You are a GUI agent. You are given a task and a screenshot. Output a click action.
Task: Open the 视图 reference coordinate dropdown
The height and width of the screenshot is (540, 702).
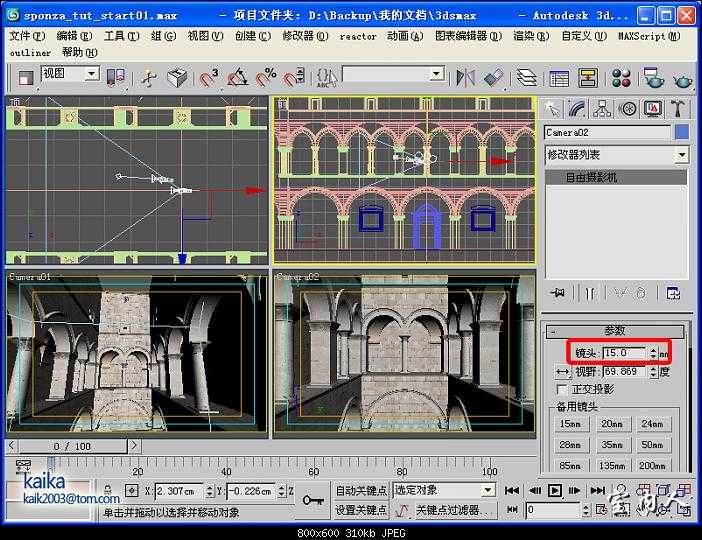pyautogui.click(x=92, y=73)
